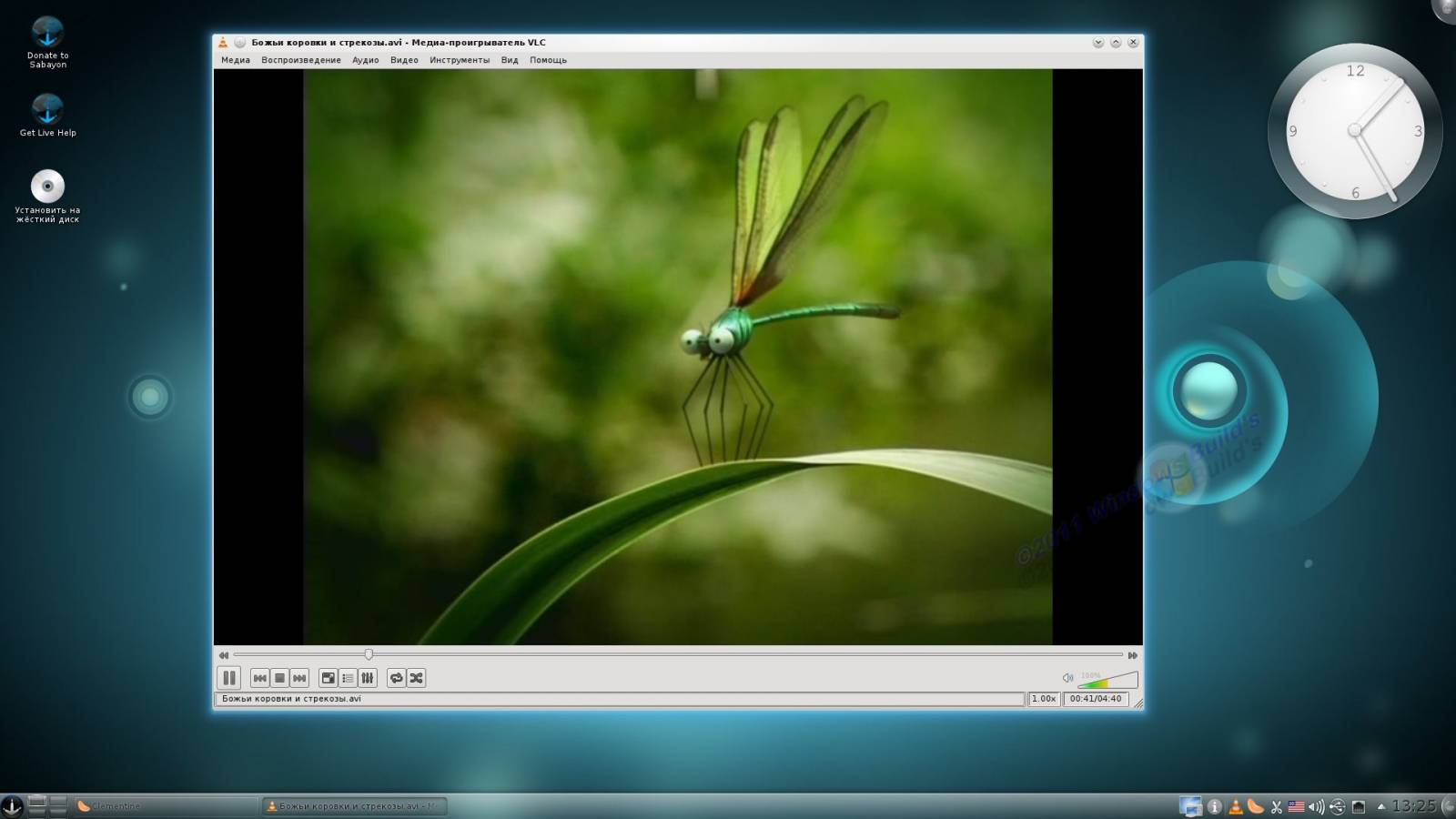
Task: Open Get Live Help desktop icon
Action: pyautogui.click(x=47, y=114)
